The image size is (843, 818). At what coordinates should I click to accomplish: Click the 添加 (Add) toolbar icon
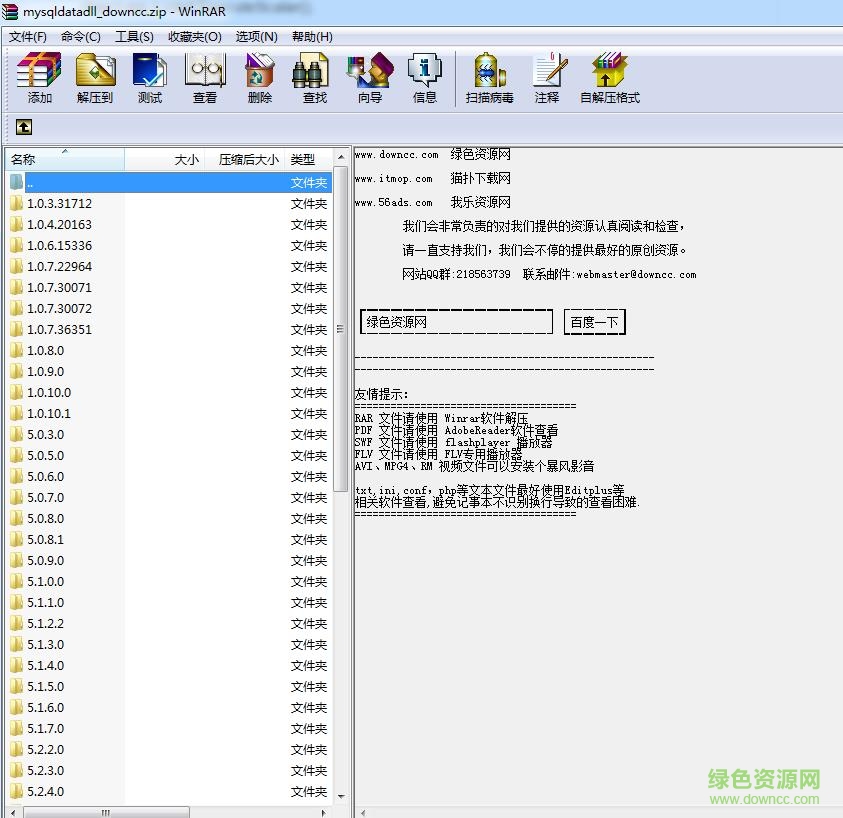coord(38,75)
